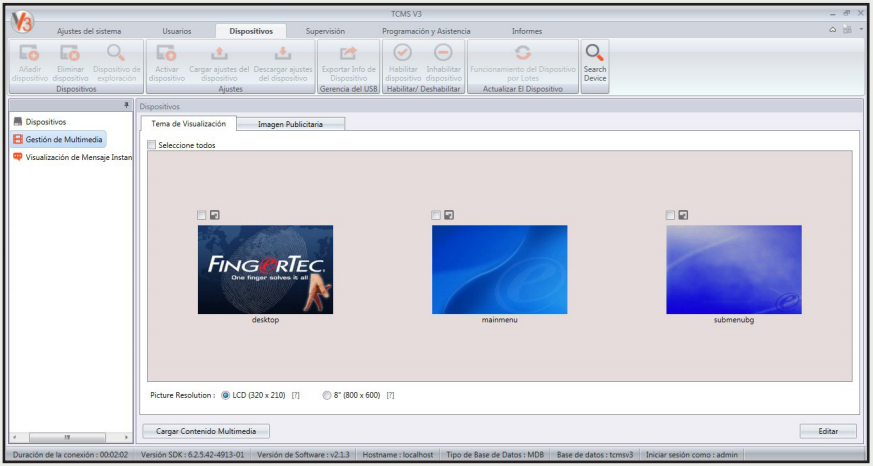Click the left panel scrollbar left arrow
Image resolution: width=873 pixels, height=466 pixels.
(14, 437)
